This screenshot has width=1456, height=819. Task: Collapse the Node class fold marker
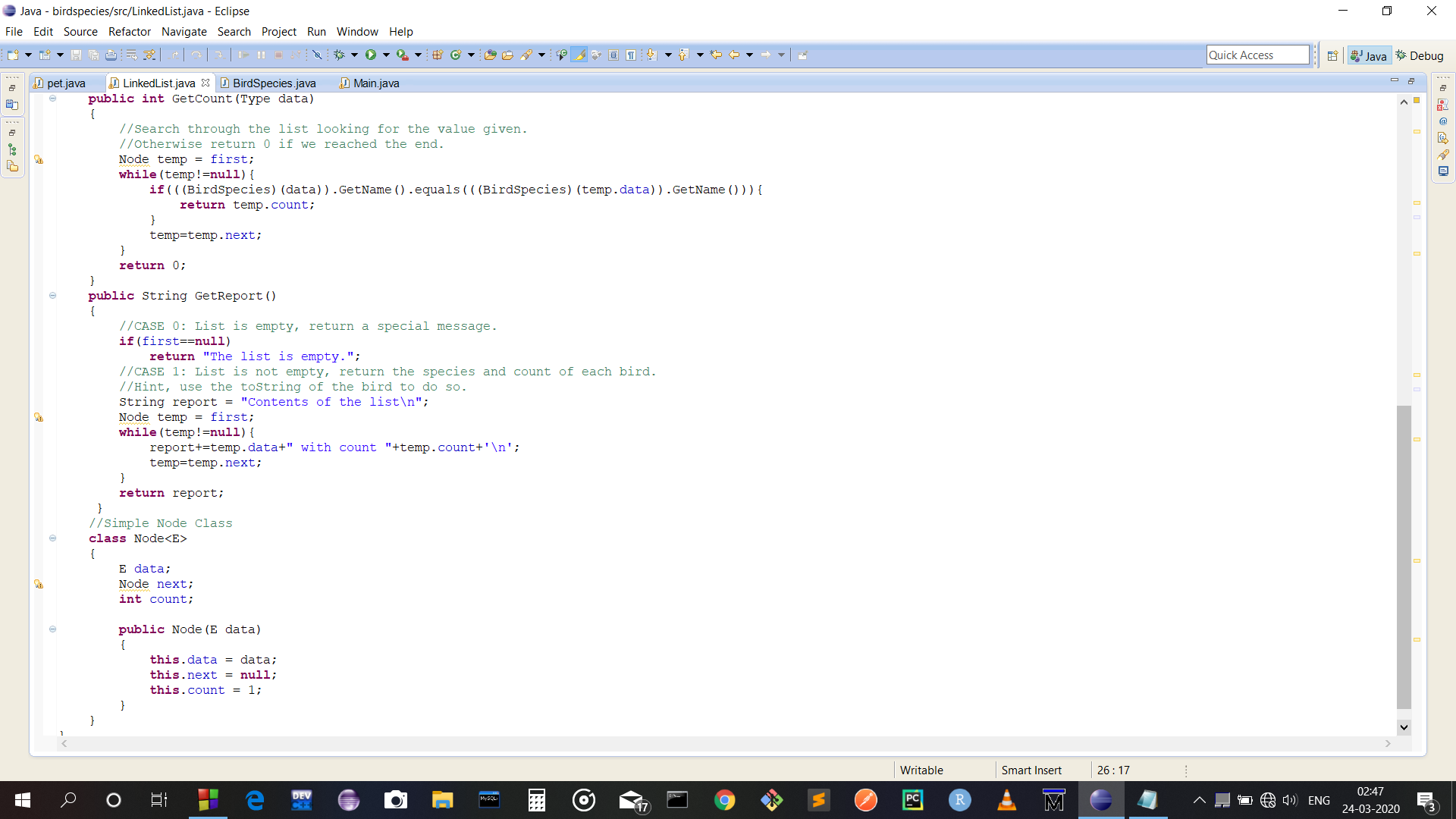(52, 538)
